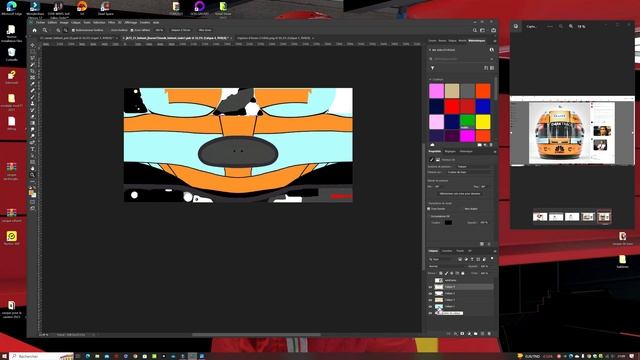Select the Brush tool
The image size is (640, 360).
point(33,97)
